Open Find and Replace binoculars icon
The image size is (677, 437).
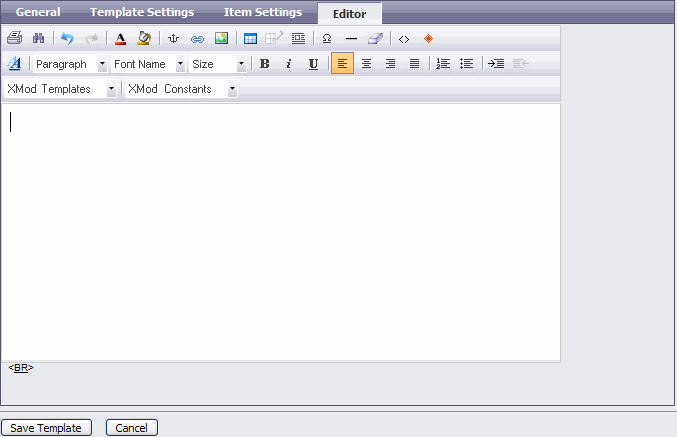(38, 38)
